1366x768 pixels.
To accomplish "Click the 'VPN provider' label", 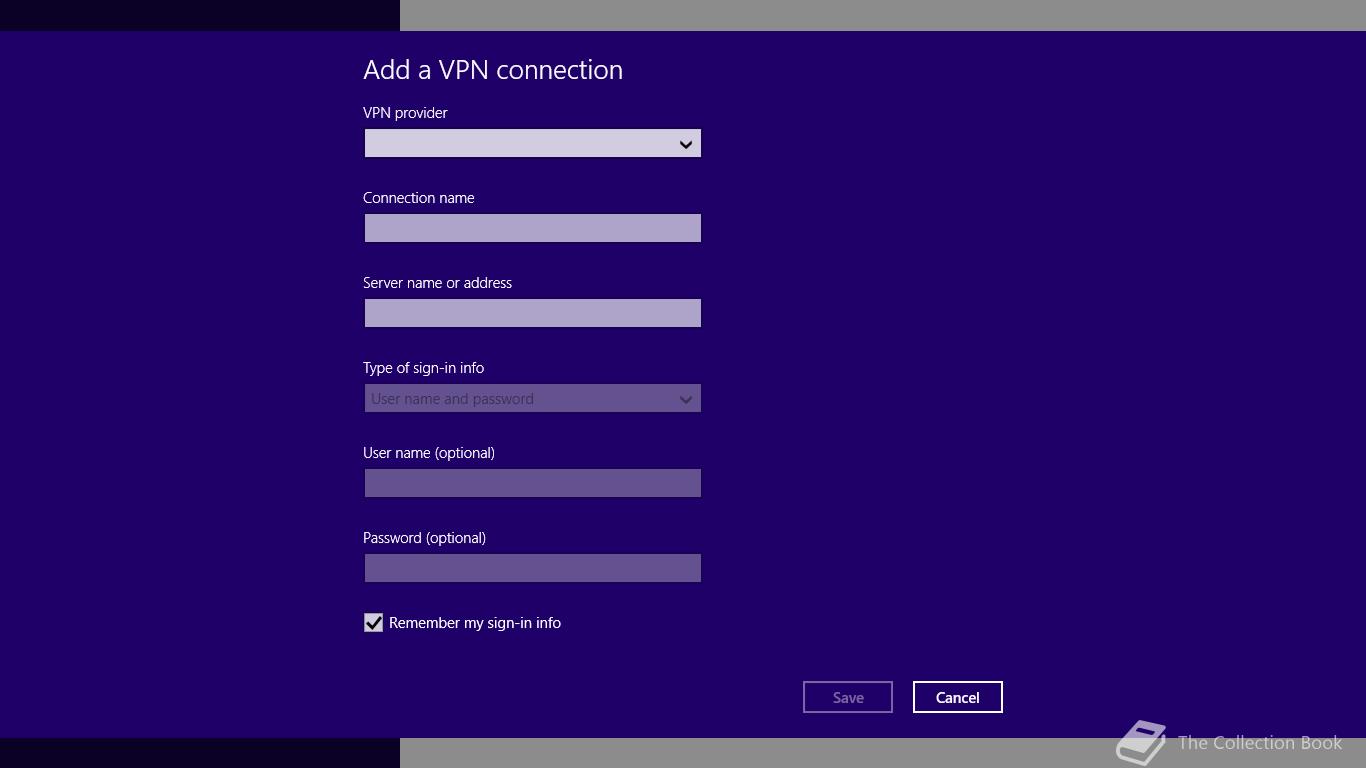I will [x=405, y=113].
